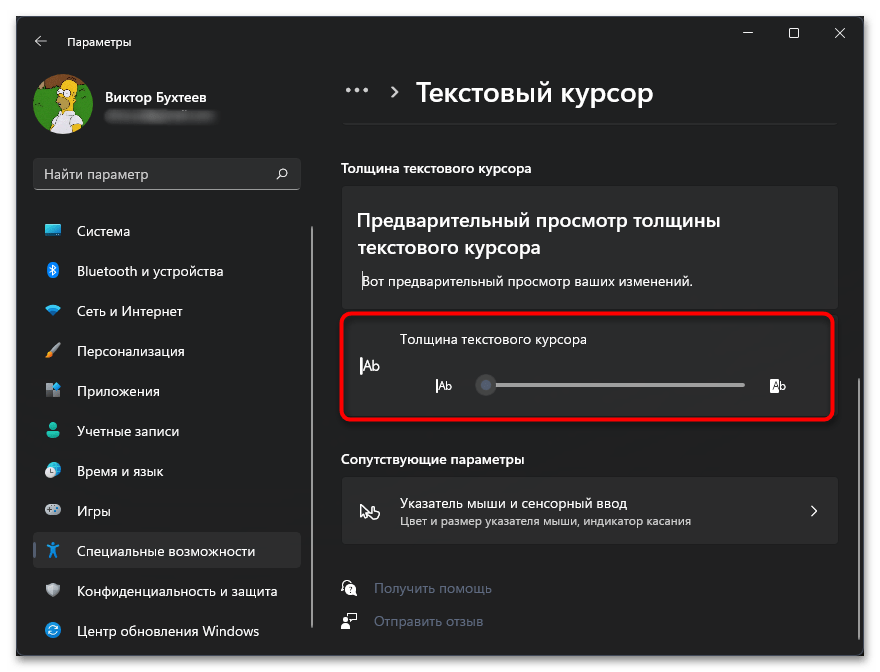Open the Apps category icon
Viewport: 880px width, 672px height.
coord(54,391)
